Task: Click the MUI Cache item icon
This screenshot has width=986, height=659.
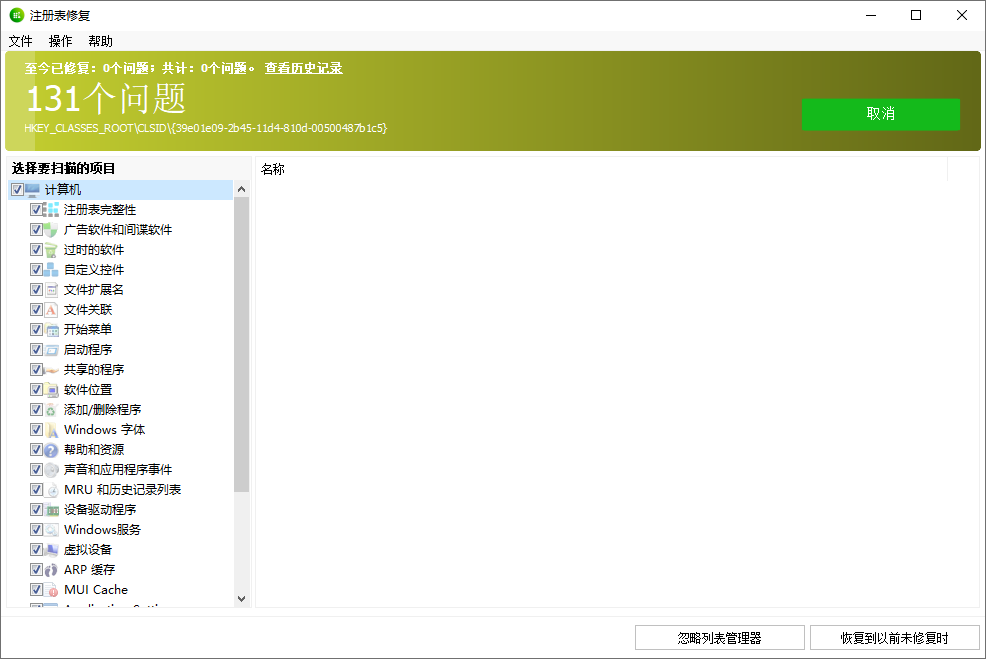Action: [x=51, y=589]
